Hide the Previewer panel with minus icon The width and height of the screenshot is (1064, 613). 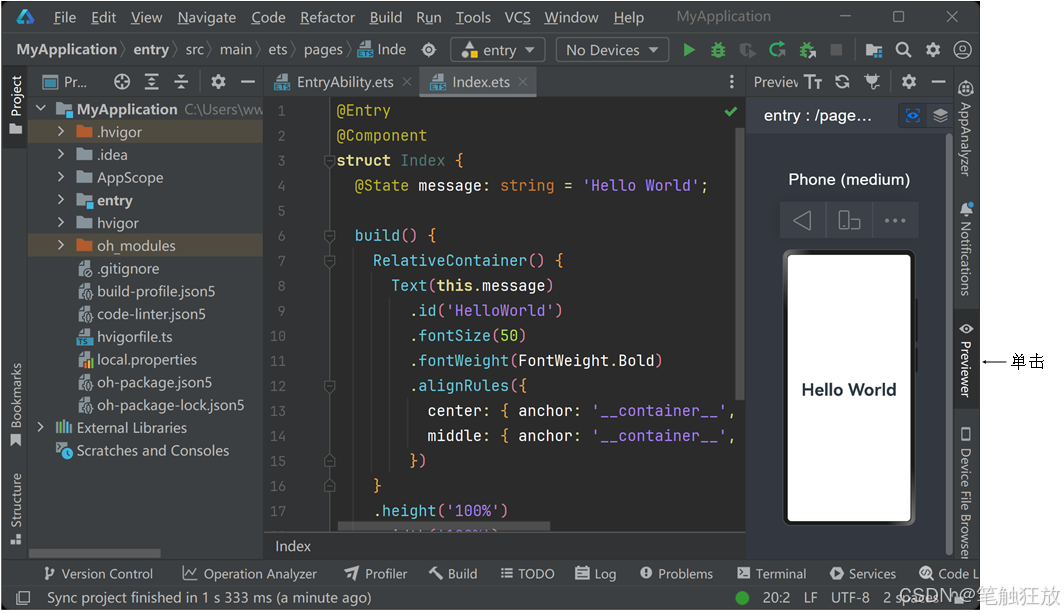point(938,82)
